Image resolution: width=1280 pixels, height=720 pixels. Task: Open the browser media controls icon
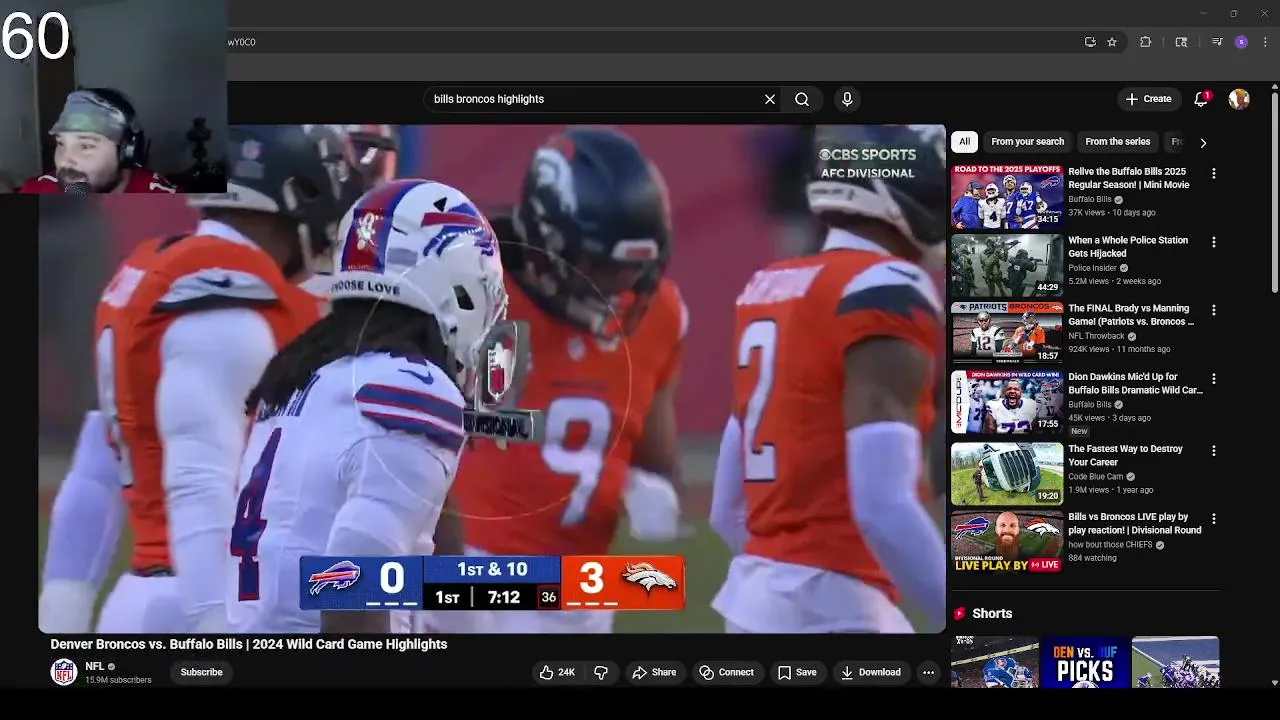[1217, 42]
